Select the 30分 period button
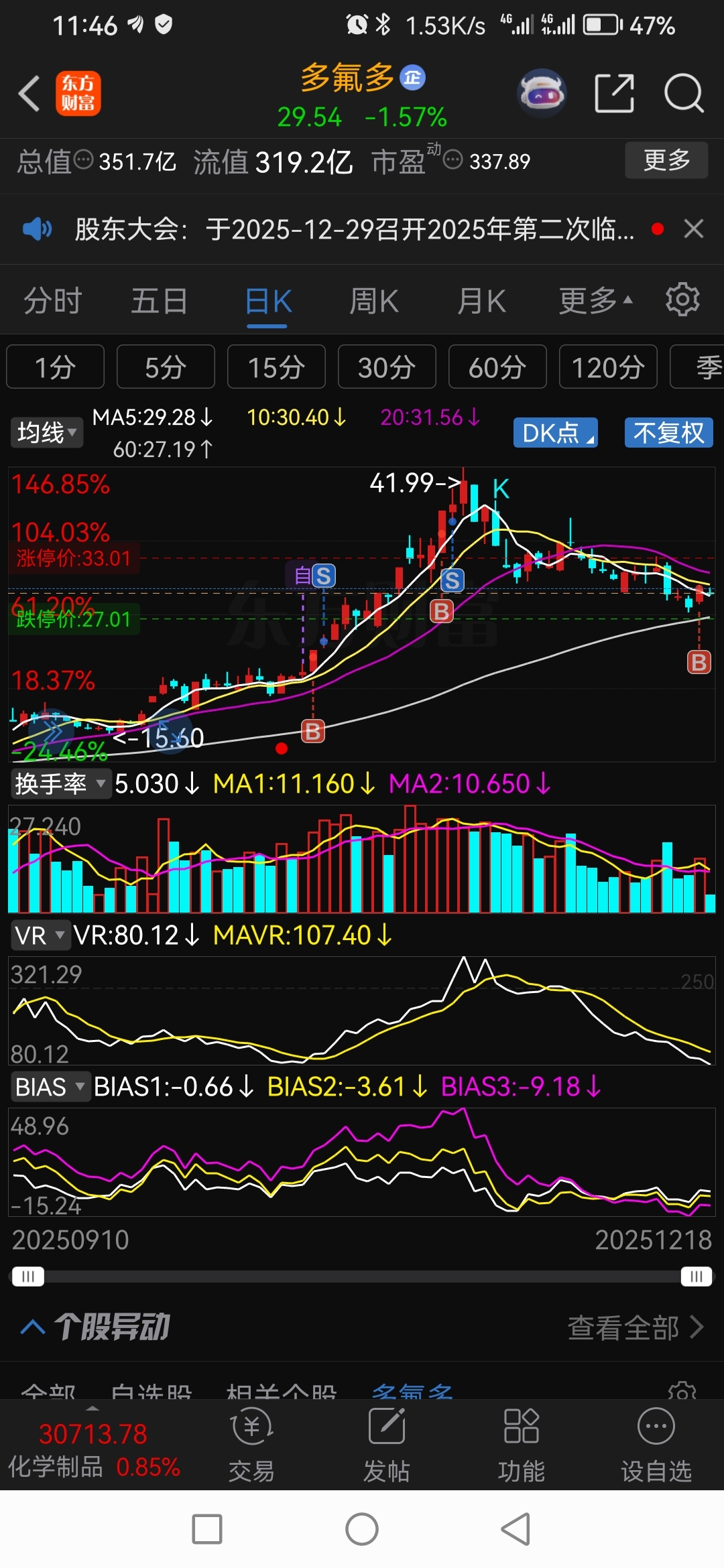The width and height of the screenshot is (724, 1568). coord(387,367)
